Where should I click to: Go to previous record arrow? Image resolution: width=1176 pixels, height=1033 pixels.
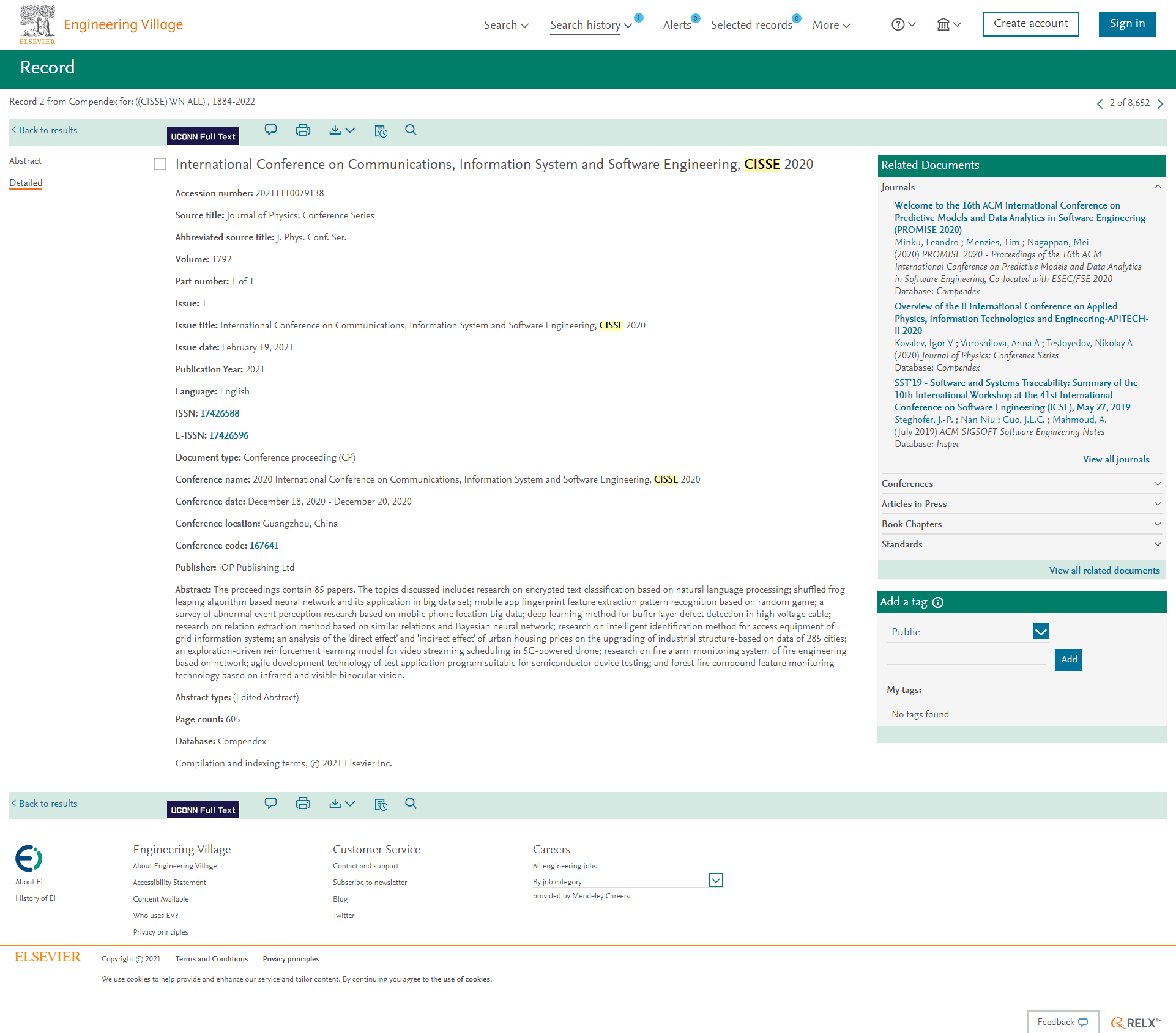click(x=1100, y=103)
